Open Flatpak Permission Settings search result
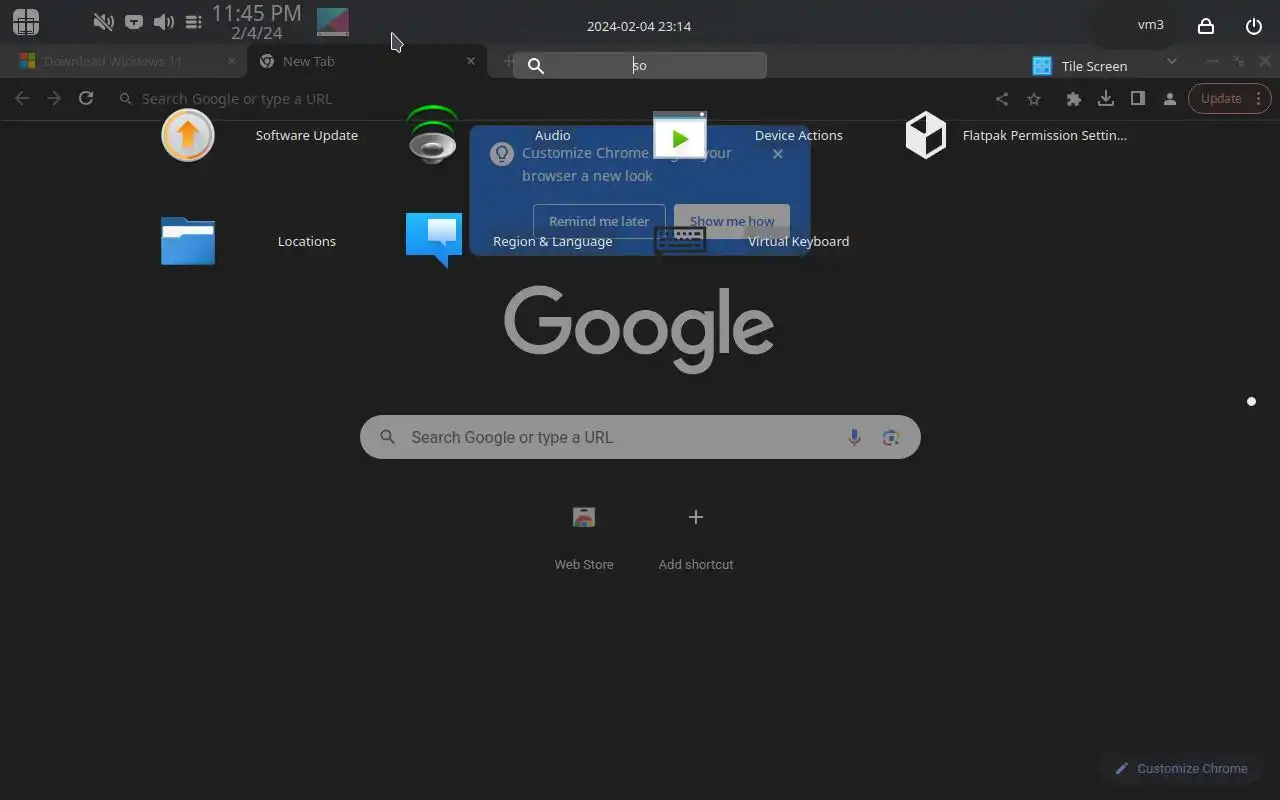The width and height of the screenshot is (1280, 800). 1015,135
